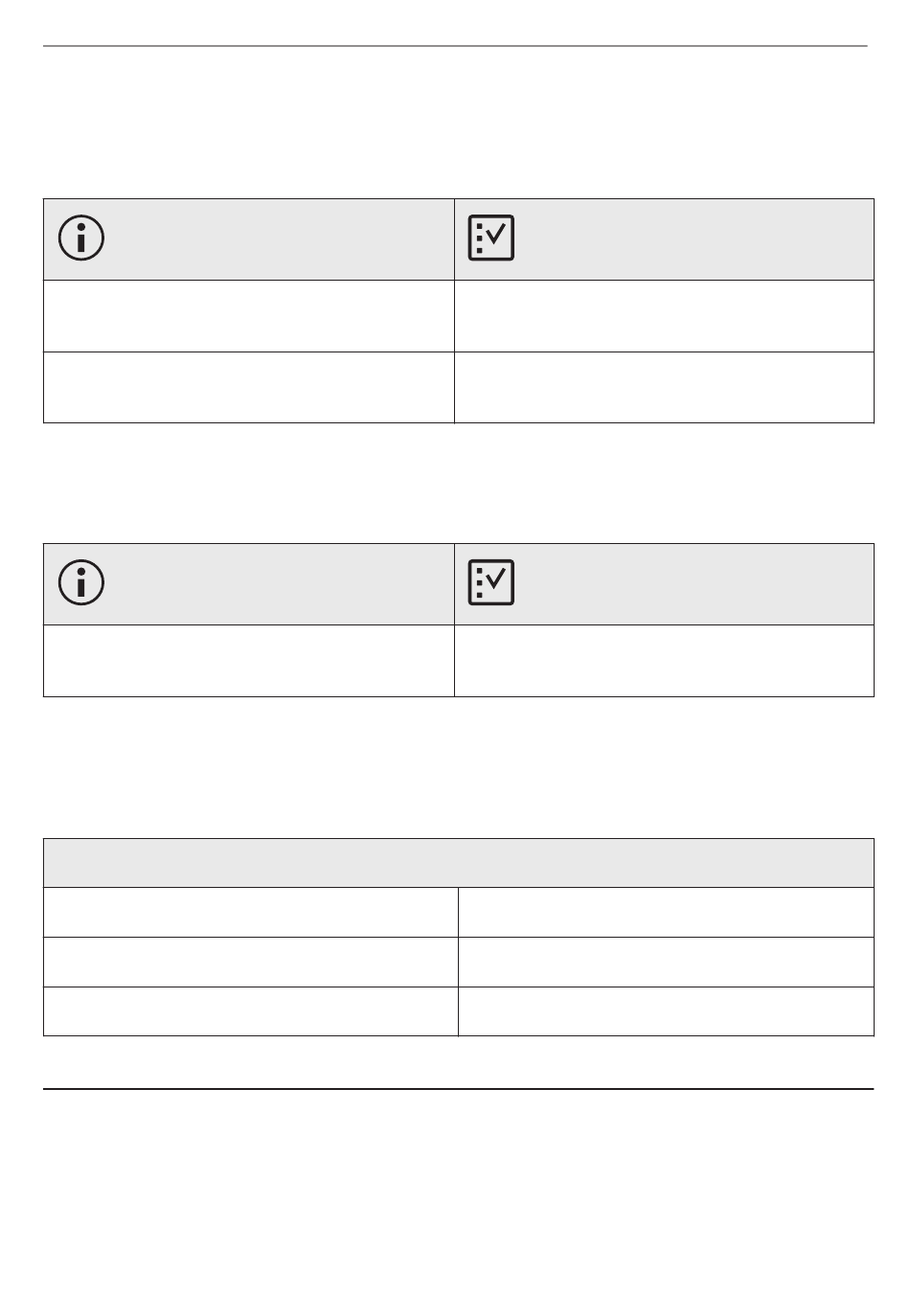The width and height of the screenshot is (910, 1316).
Task: Select the gray header cell beside first info icon
Action: (249, 239)
